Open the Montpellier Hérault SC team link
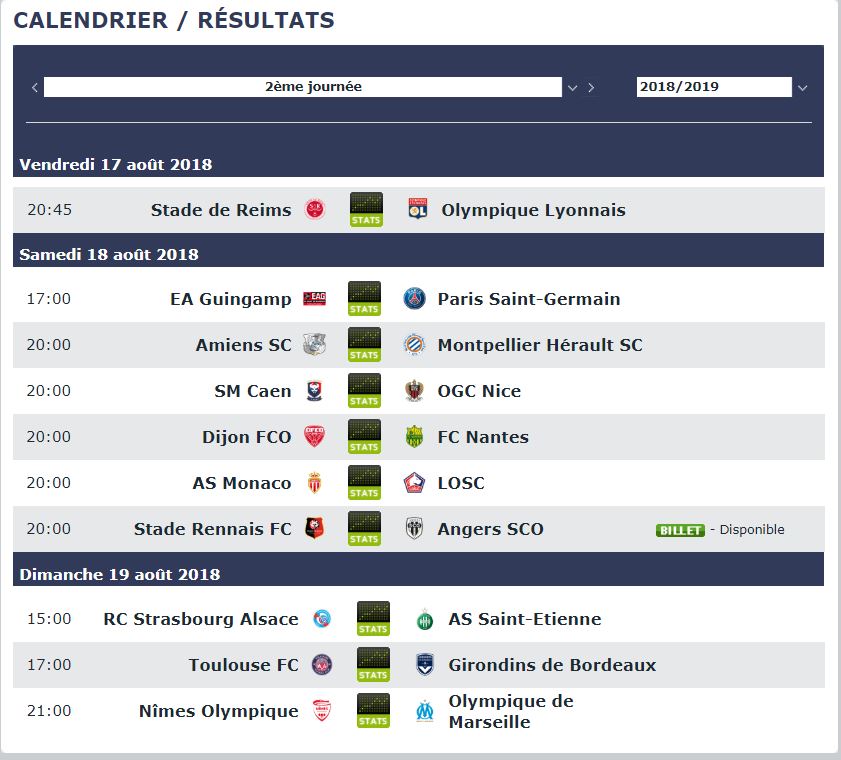This screenshot has width=841, height=760. (x=540, y=345)
